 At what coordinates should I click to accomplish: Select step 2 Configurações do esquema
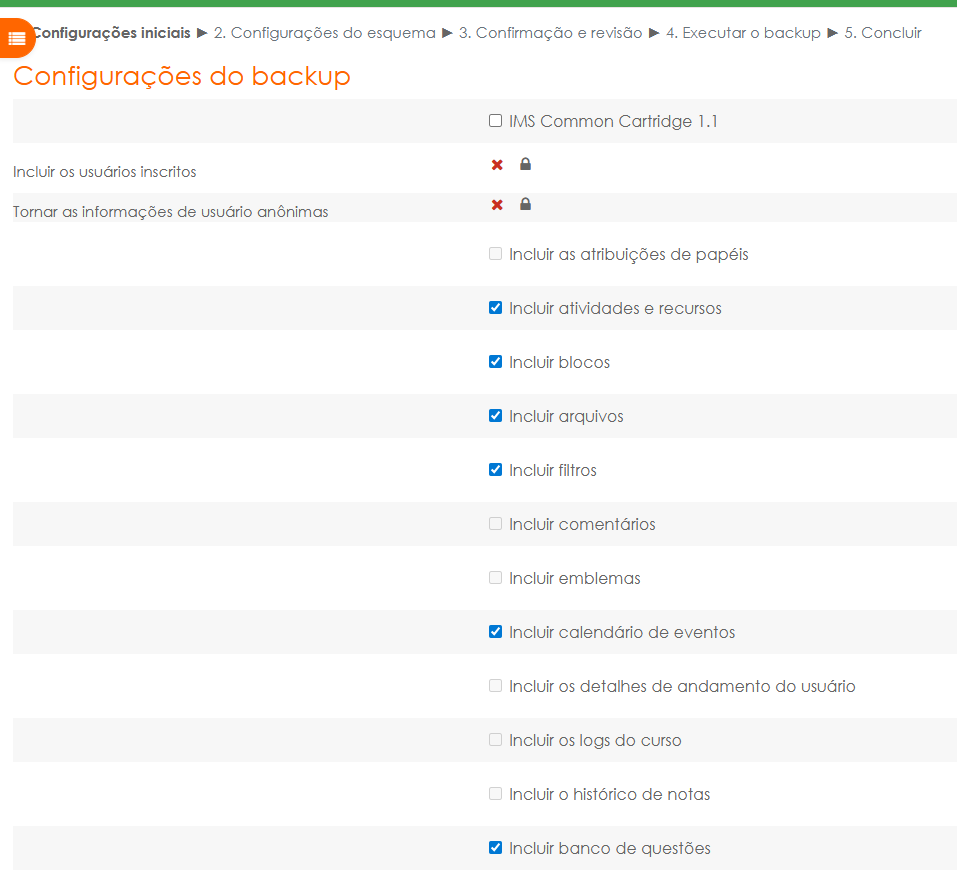[x=324, y=33]
